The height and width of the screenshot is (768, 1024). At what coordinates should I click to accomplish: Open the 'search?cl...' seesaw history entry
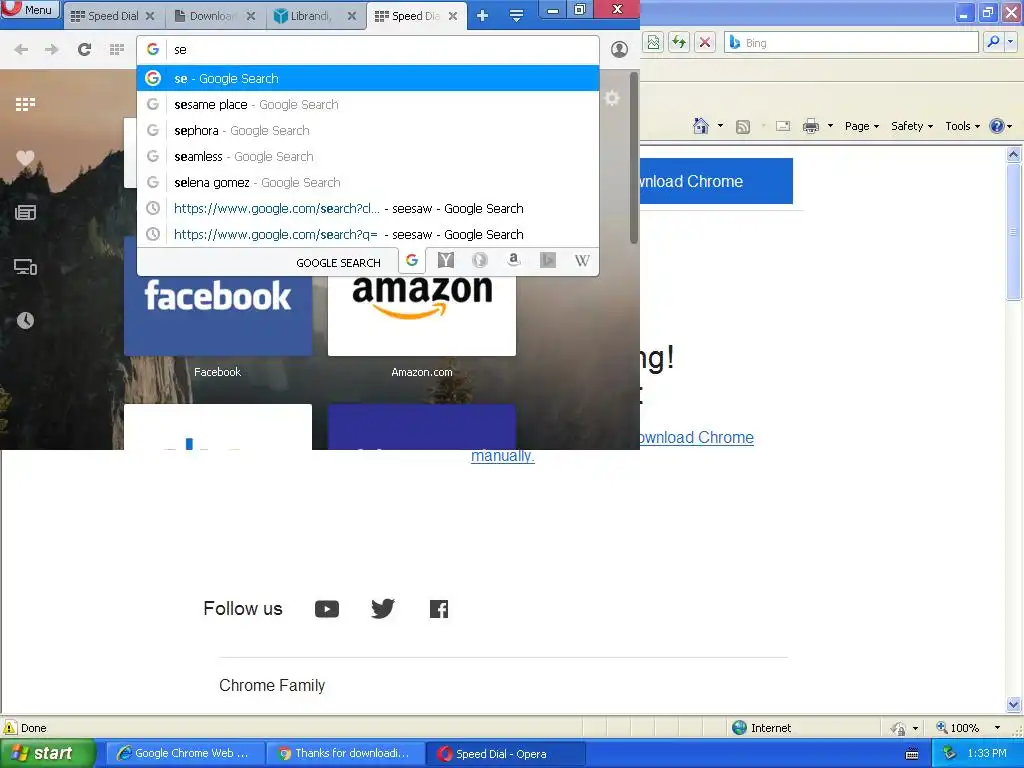pos(368,209)
